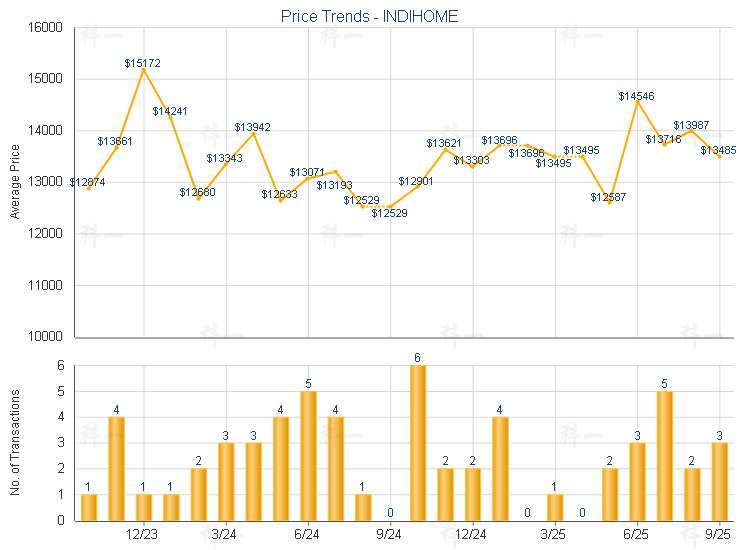The image size is (740, 550).
Task: Click the 9/24 x-axis date label
Action: 389,534
